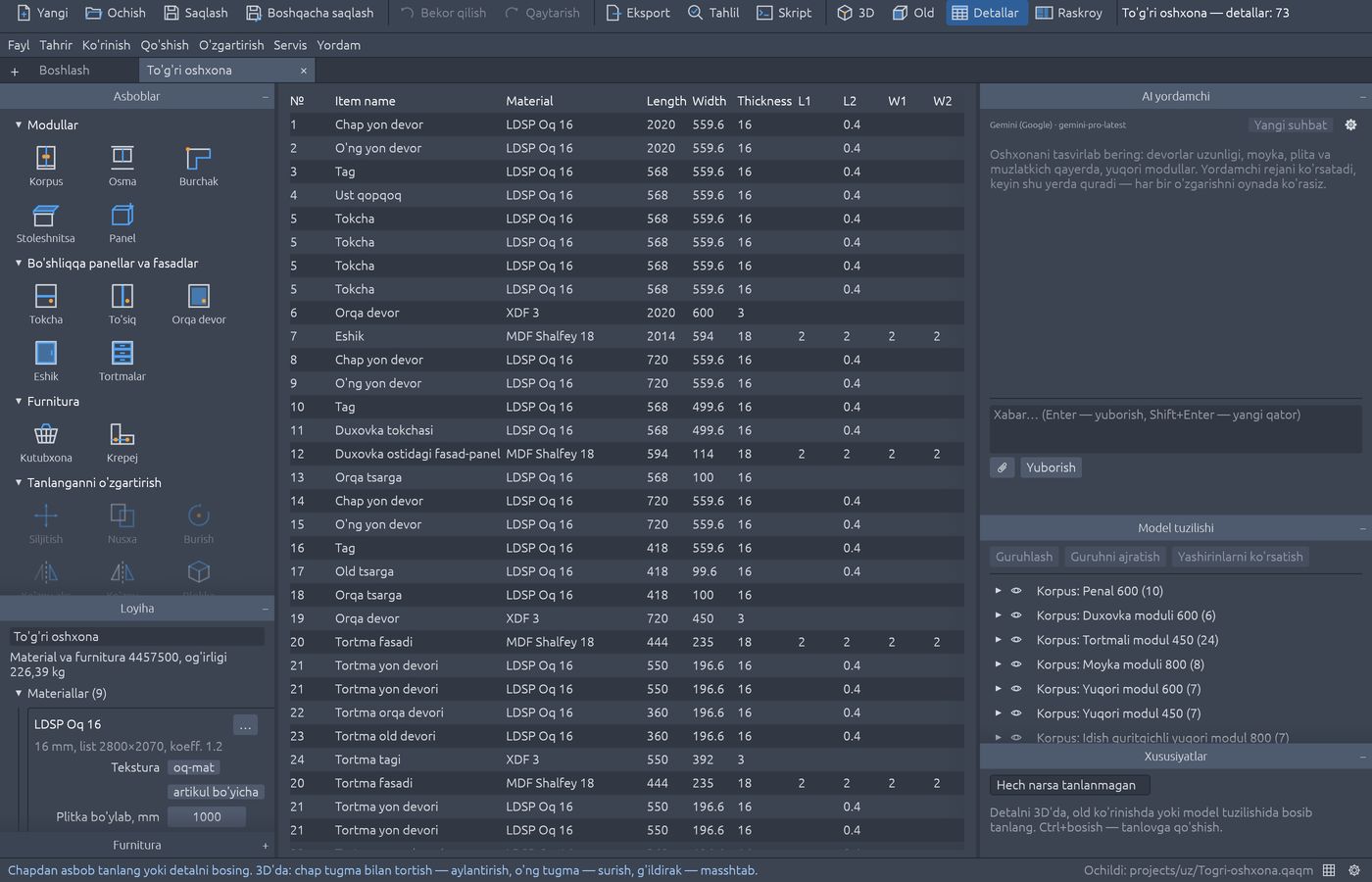The image size is (1372, 882).
Task: Insert a Tokcha shelf
Action: click(46, 304)
